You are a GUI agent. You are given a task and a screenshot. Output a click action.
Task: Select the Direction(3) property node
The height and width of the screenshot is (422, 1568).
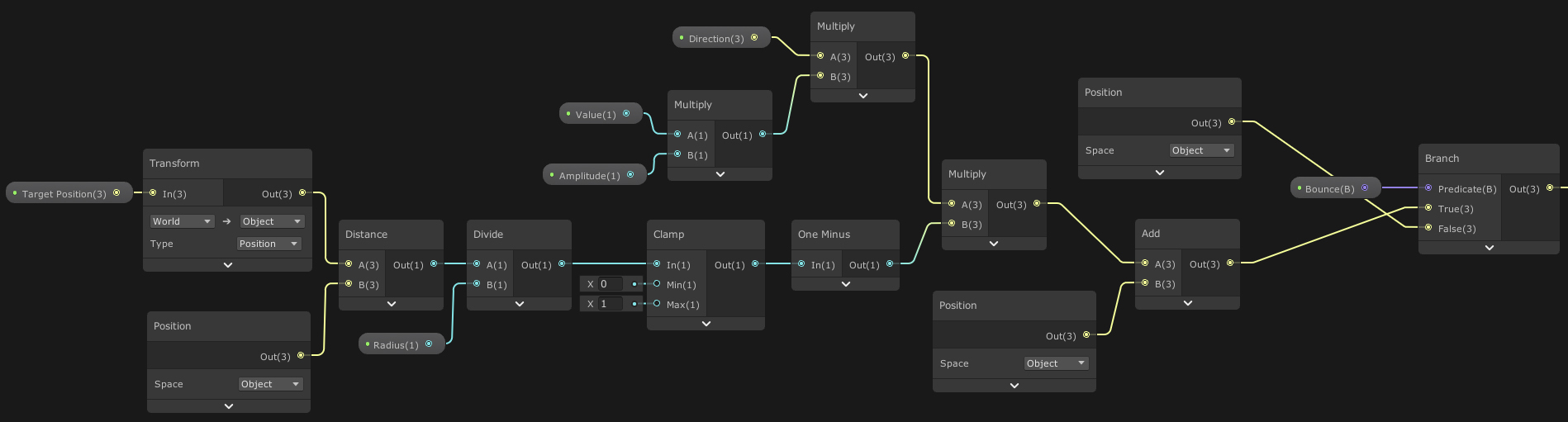pyautogui.click(x=721, y=38)
